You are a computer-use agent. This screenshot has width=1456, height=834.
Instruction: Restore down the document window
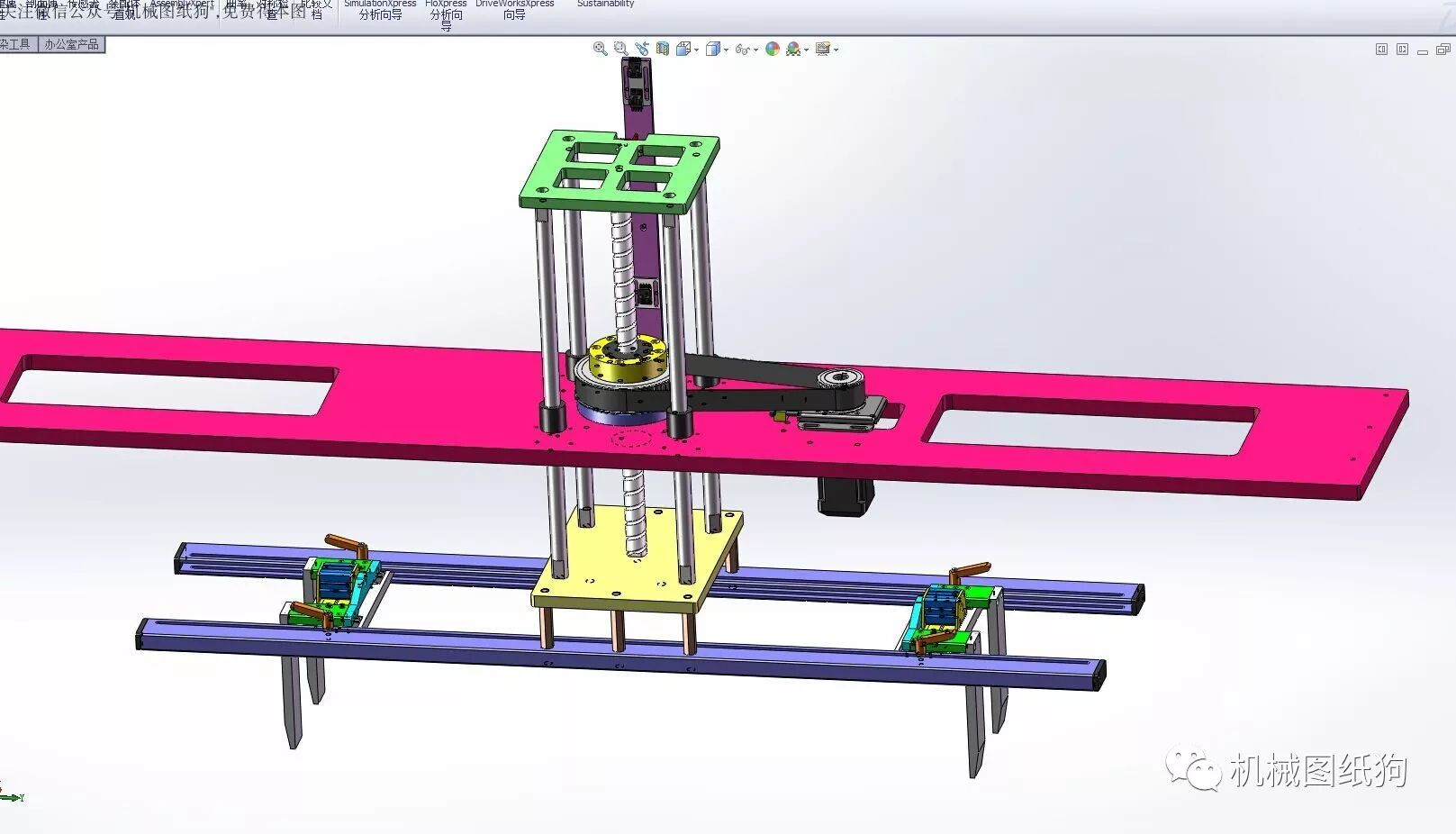coord(1443,50)
